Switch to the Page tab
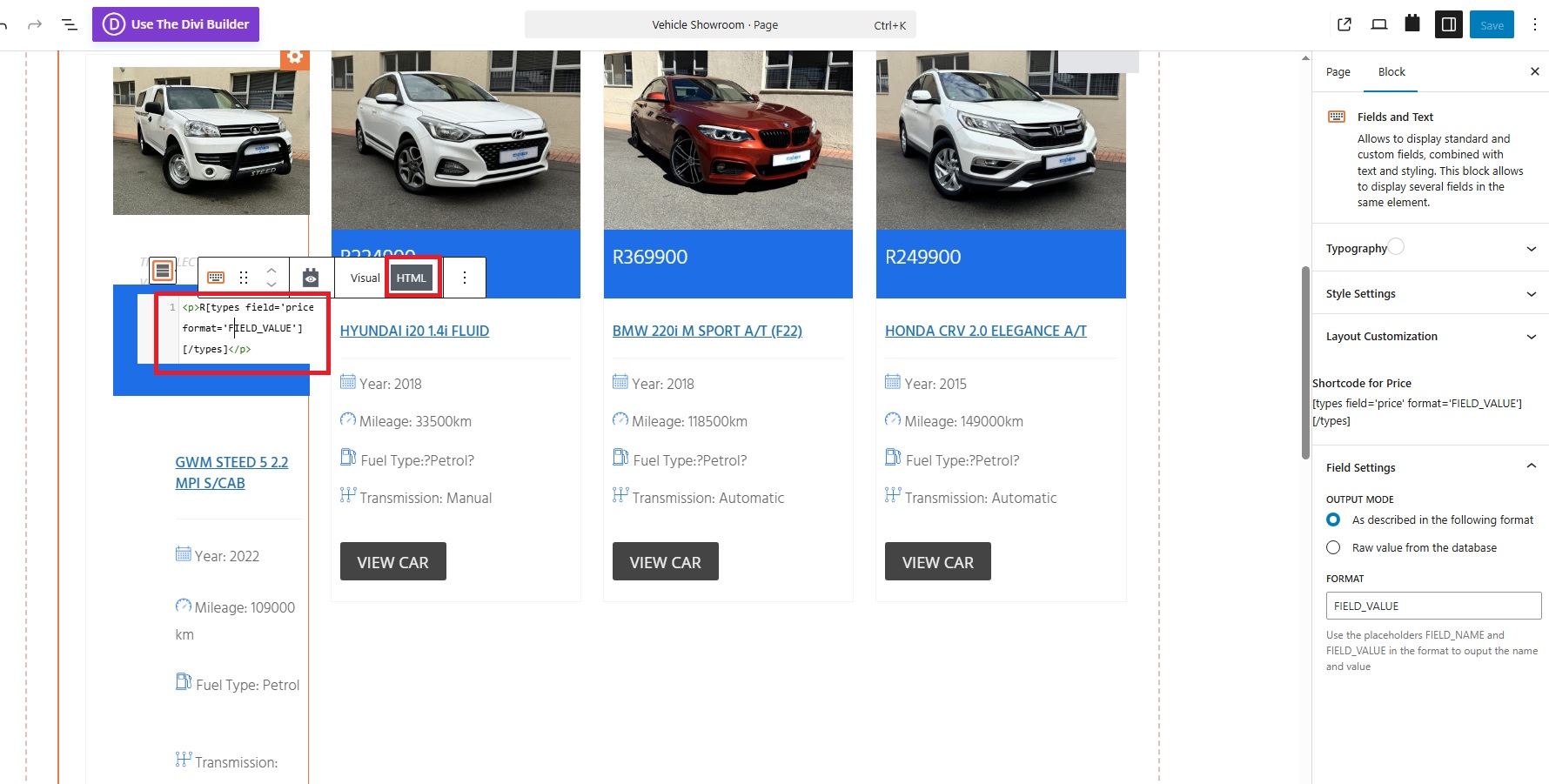This screenshot has height=784, width=1549. click(1338, 71)
